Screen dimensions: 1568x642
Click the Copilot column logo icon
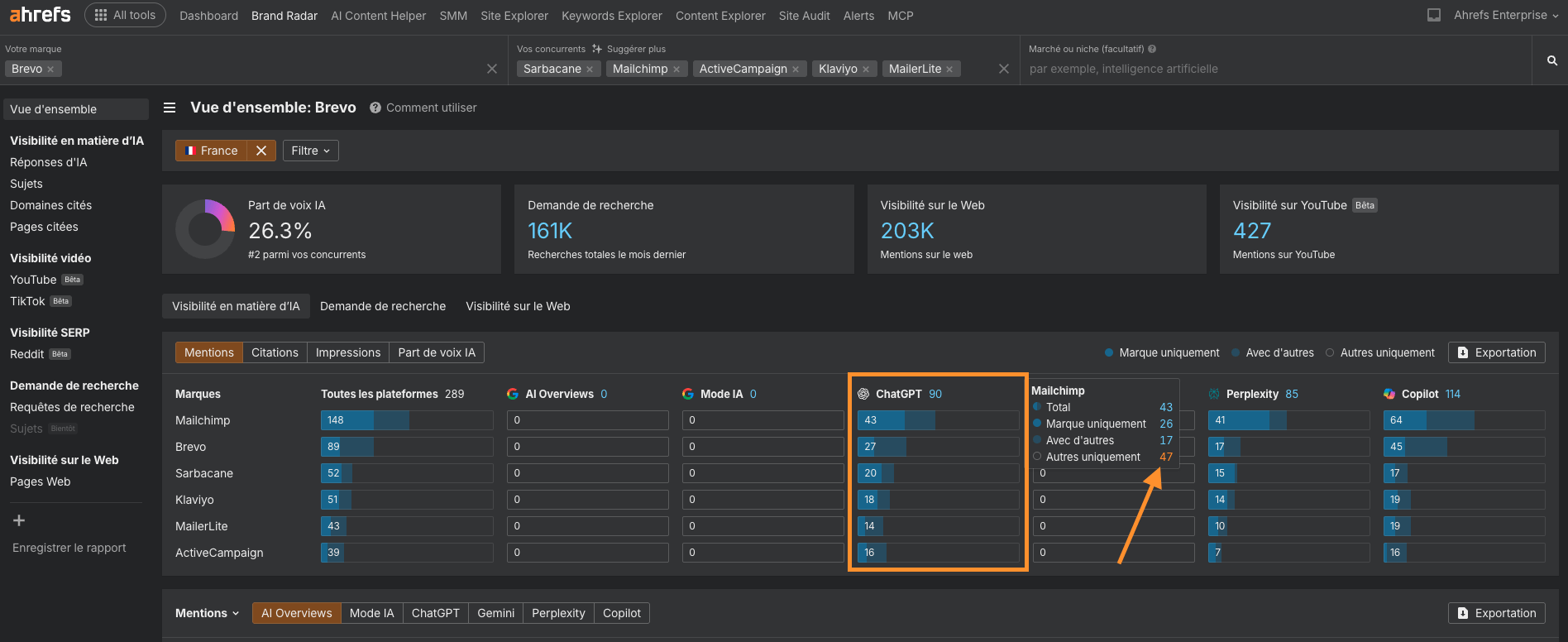(1389, 394)
